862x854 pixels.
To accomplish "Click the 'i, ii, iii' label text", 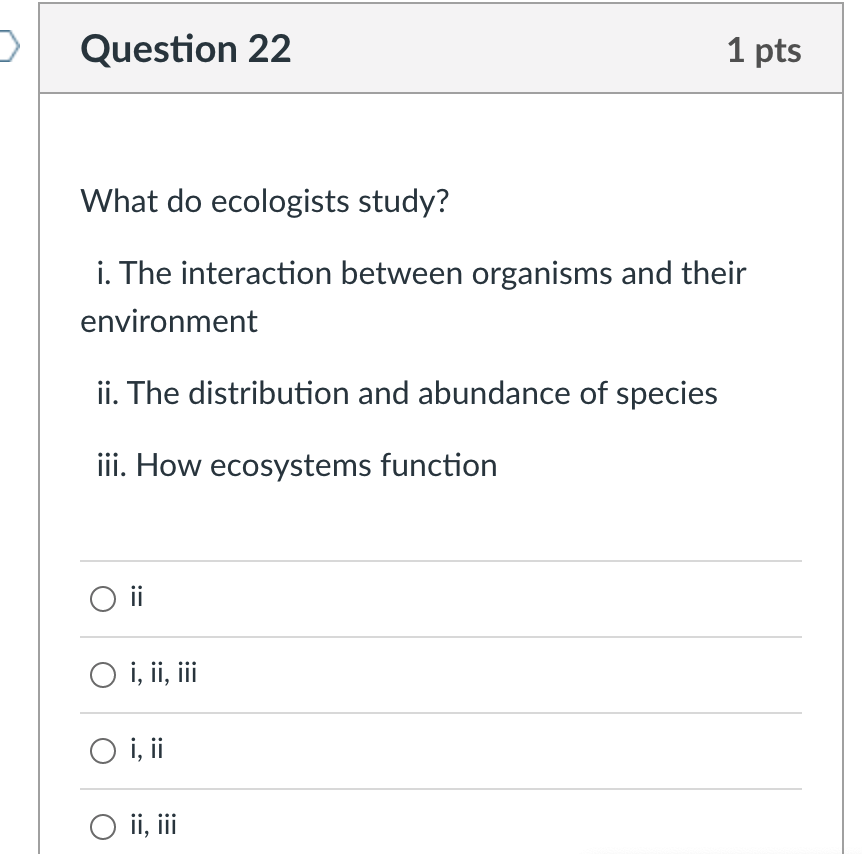I will point(163,673).
